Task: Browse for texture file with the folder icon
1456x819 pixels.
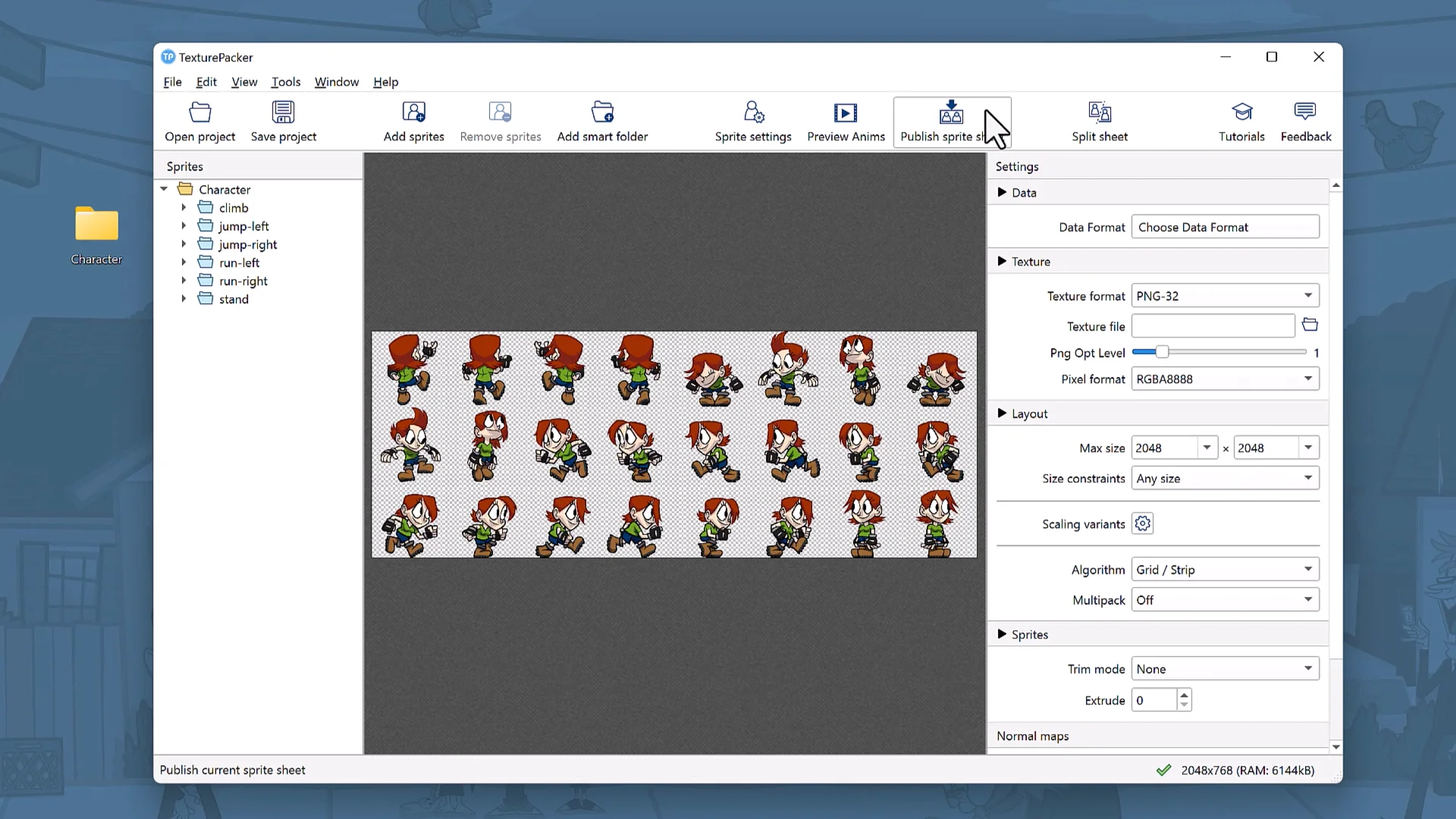Action: [x=1310, y=325]
